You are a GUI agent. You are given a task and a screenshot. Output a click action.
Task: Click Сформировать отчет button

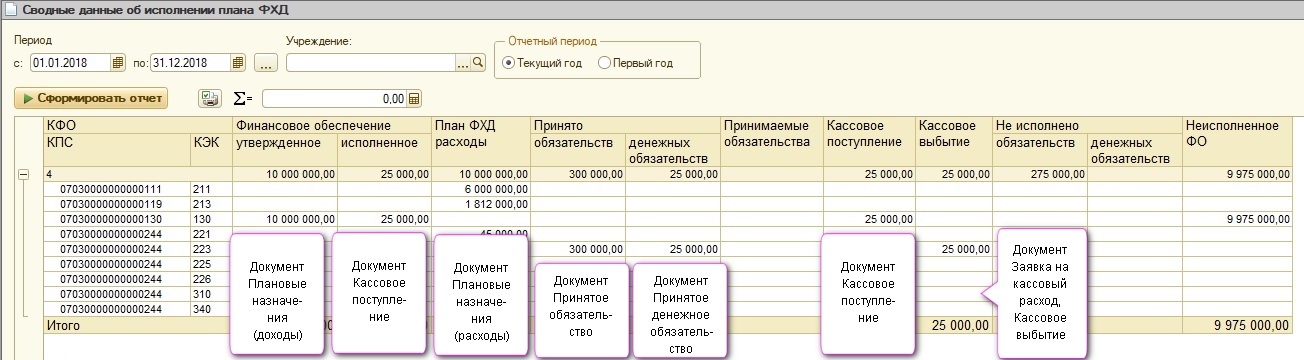tap(91, 98)
